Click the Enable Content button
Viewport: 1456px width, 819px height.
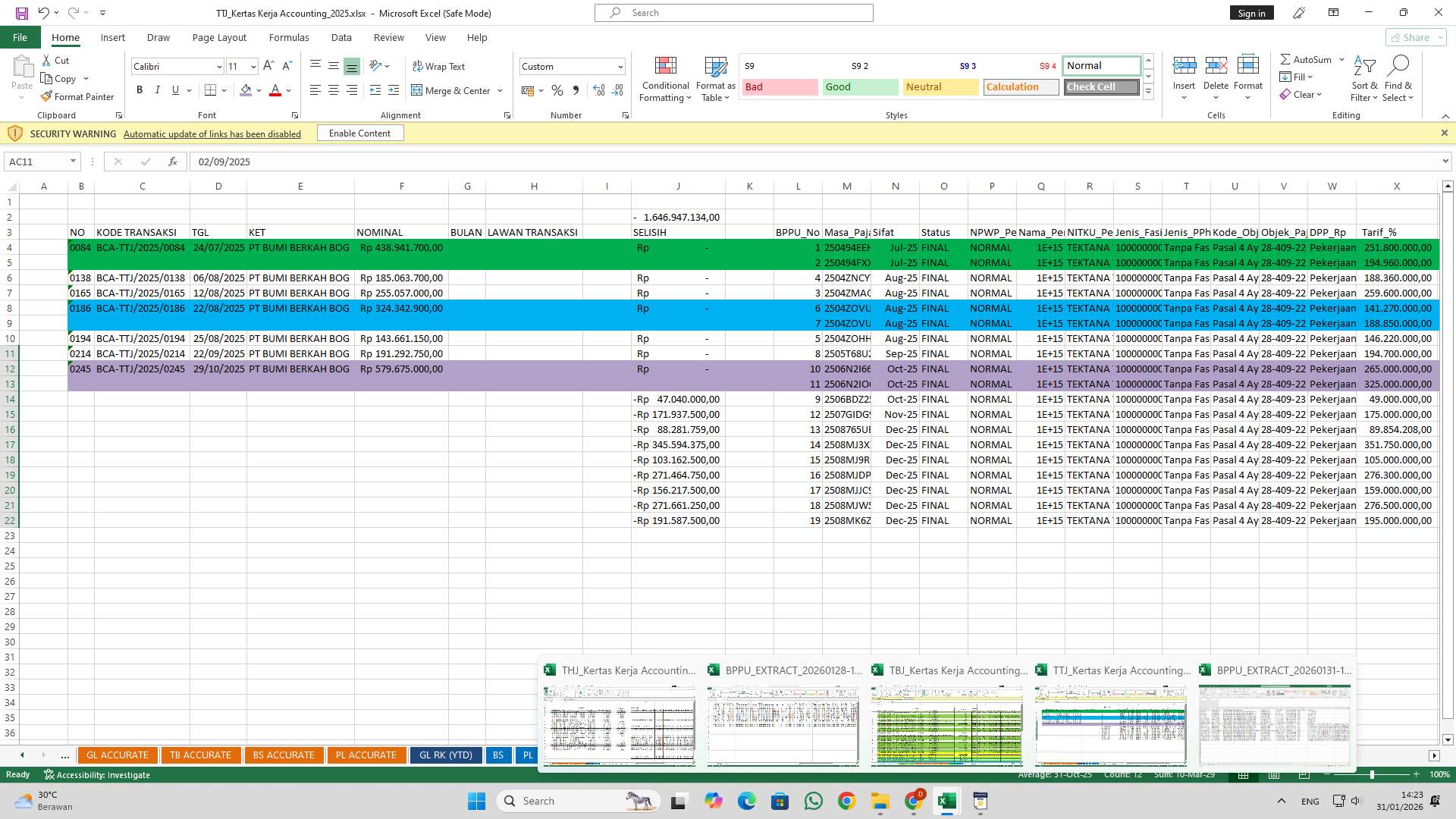point(360,133)
